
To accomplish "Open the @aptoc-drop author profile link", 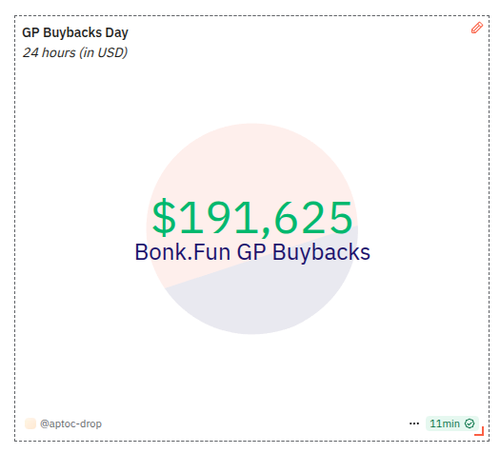I will [x=71, y=424].
